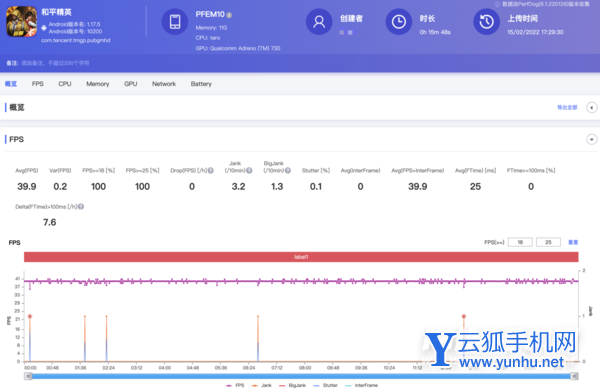This screenshot has width=600, height=389.
Task: Click the package name com.tencent.tmgp.pubgmhd
Action: click(76, 40)
